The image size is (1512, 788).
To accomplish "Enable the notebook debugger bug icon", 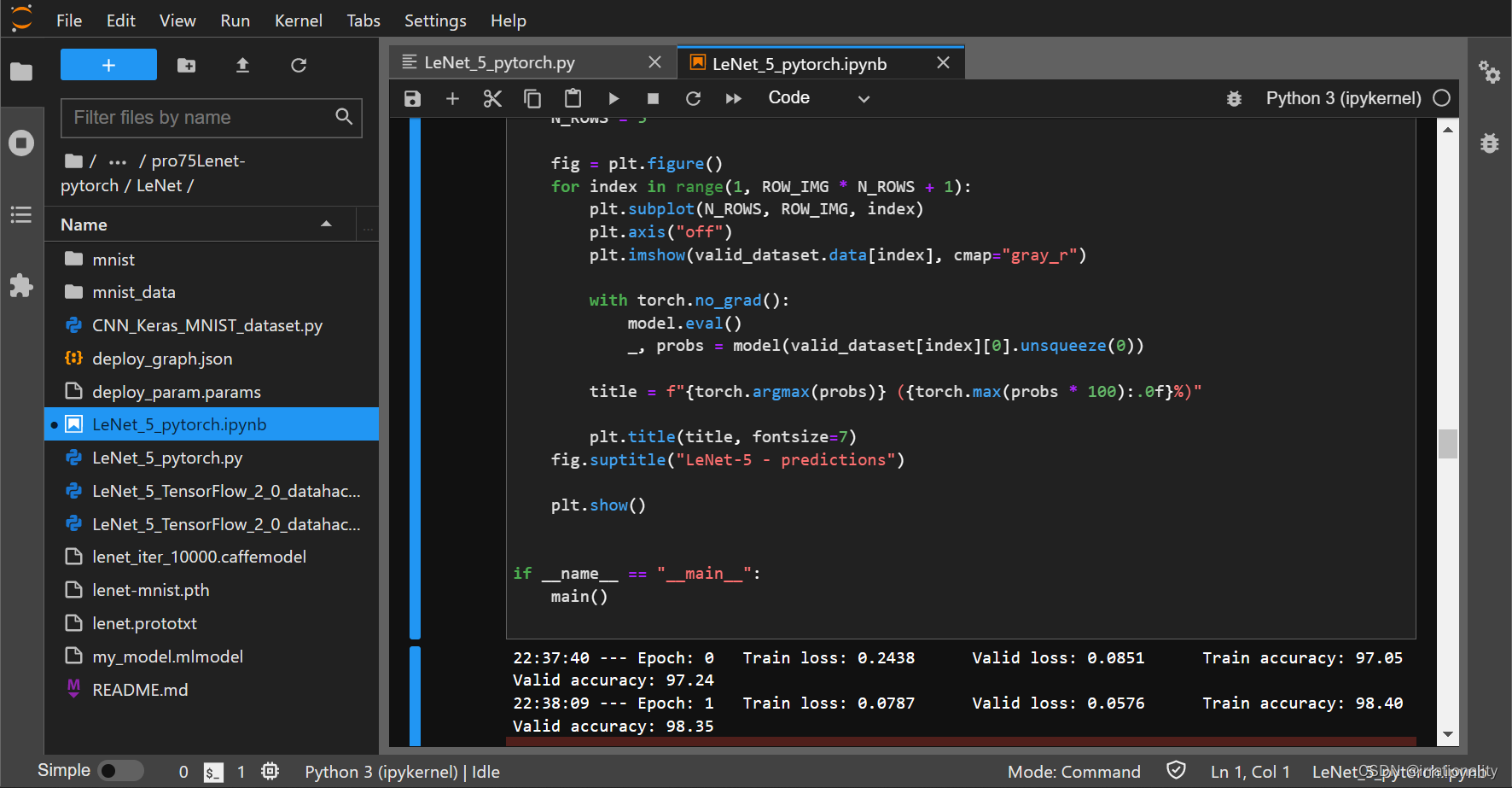I will (1234, 98).
